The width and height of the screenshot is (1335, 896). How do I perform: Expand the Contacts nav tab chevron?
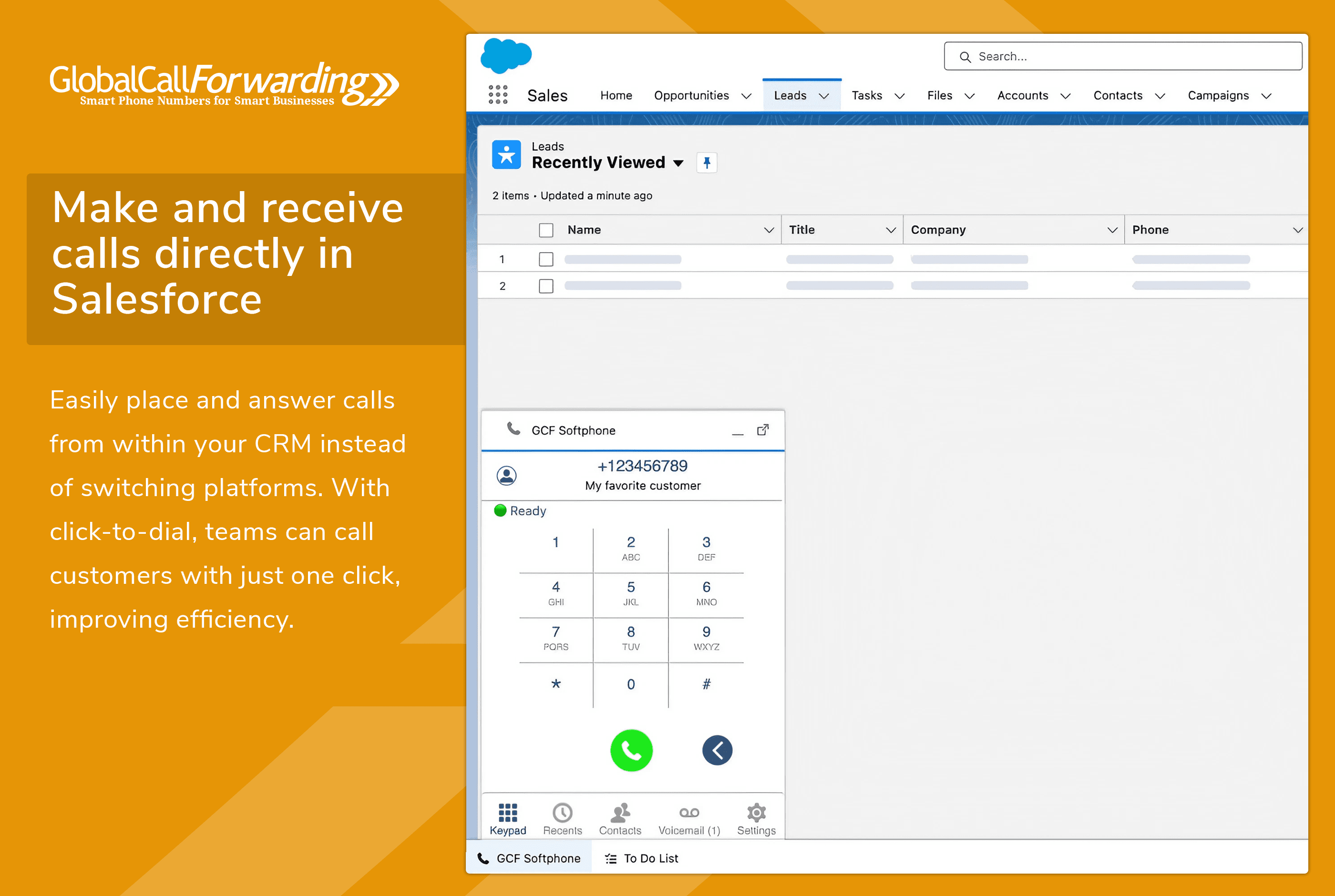coord(1160,96)
